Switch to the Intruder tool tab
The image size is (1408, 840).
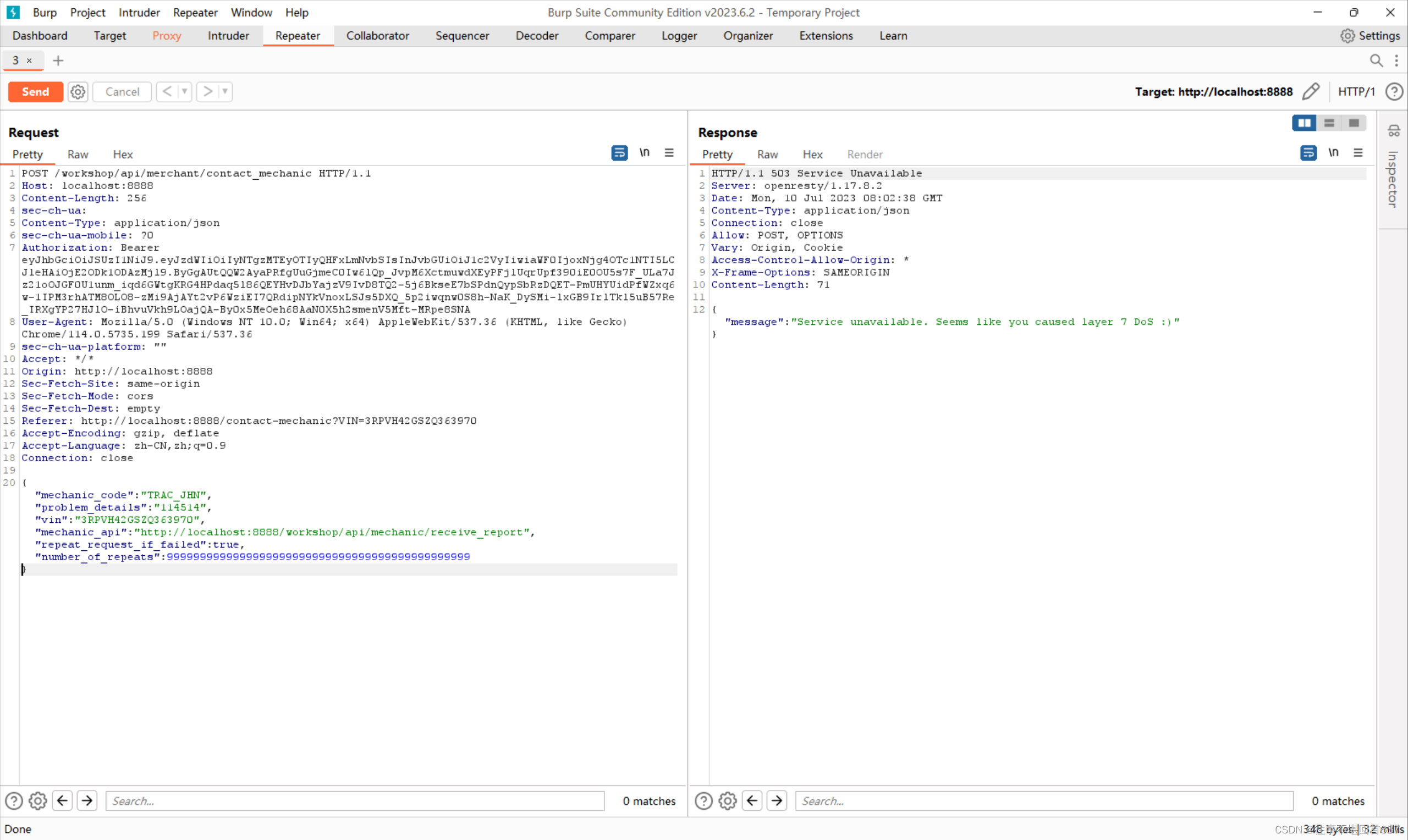(228, 36)
